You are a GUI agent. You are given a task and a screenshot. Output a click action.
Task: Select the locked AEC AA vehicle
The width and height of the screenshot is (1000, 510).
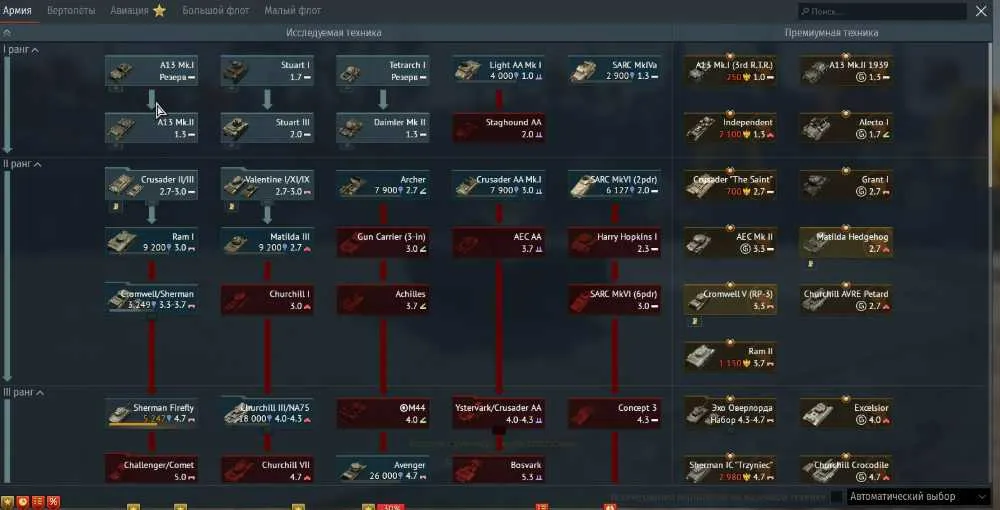[499, 243]
